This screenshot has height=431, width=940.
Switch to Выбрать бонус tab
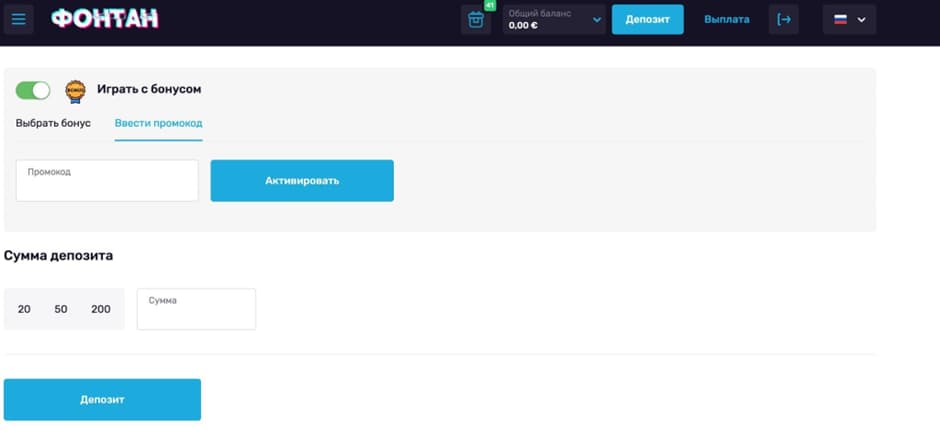point(53,123)
